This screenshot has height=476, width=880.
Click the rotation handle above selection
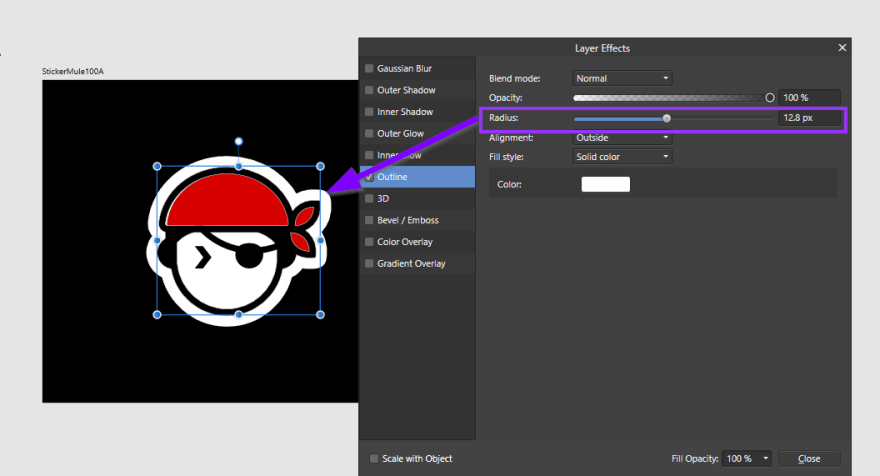point(238,142)
